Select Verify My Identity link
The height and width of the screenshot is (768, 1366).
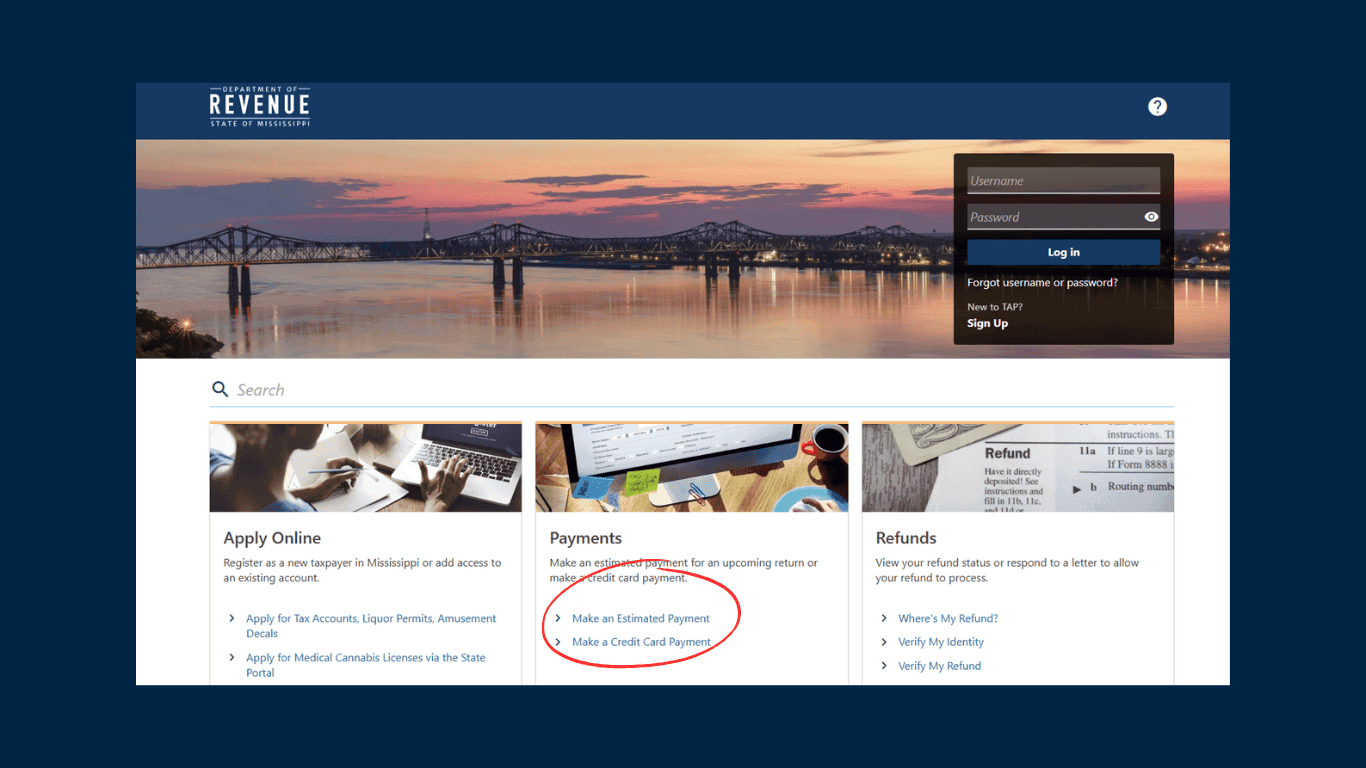click(x=941, y=642)
